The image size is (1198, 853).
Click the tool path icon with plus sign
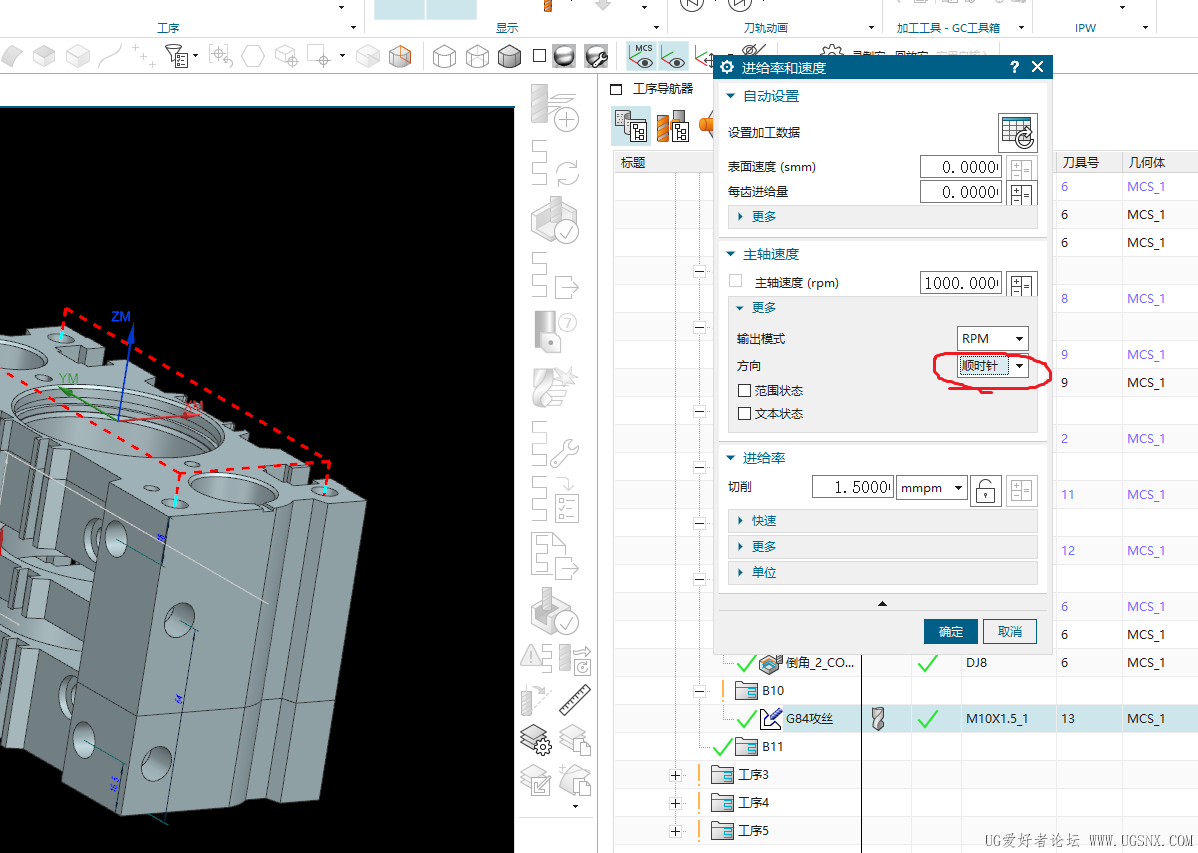(555, 107)
